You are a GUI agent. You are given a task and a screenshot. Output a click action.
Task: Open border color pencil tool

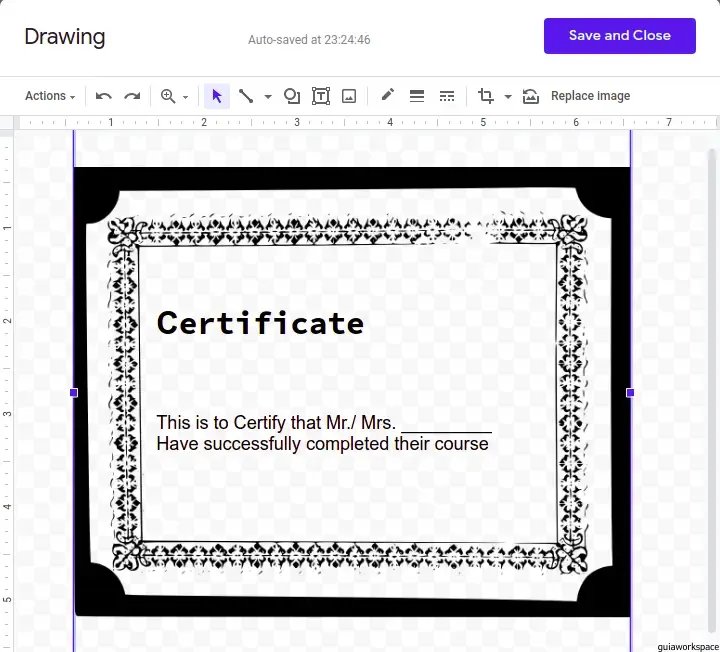pos(388,95)
